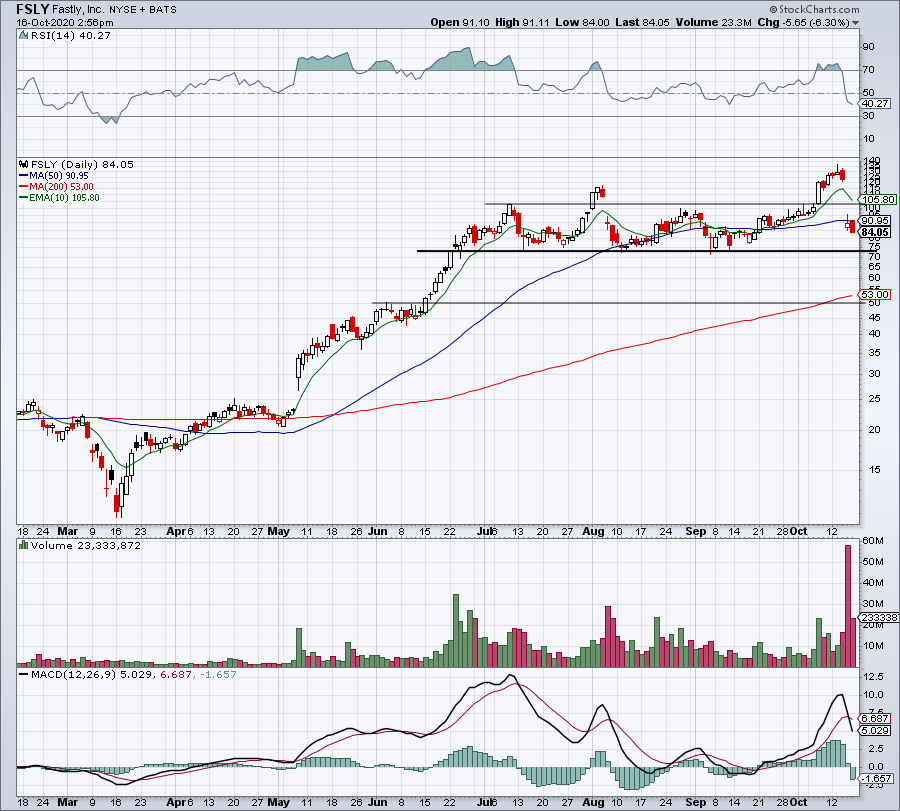Click the green 105.80 EMA price tag

click(x=878, y=200)
